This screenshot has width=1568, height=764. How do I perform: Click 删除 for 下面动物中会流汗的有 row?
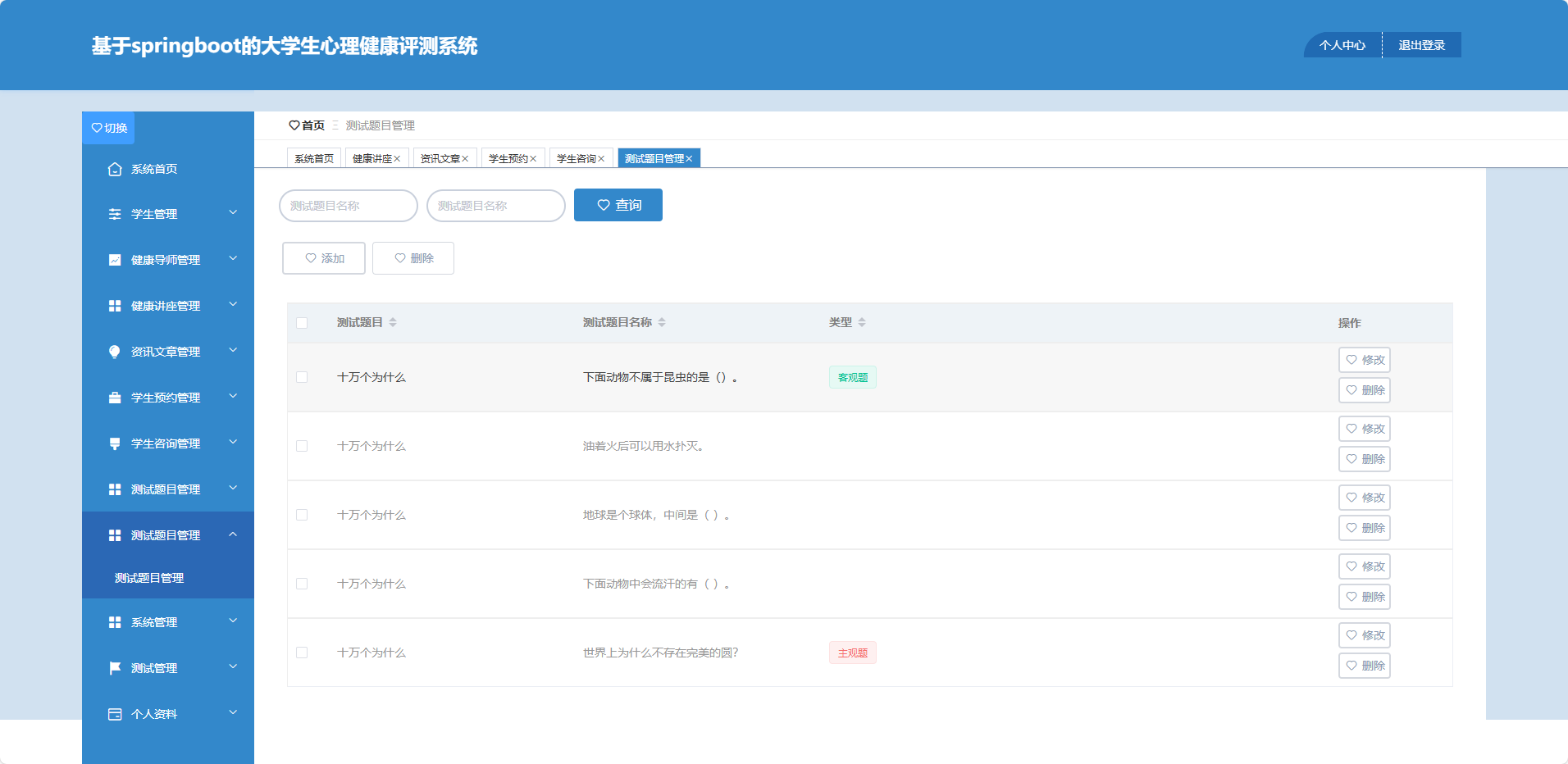tap(1365, 597)
